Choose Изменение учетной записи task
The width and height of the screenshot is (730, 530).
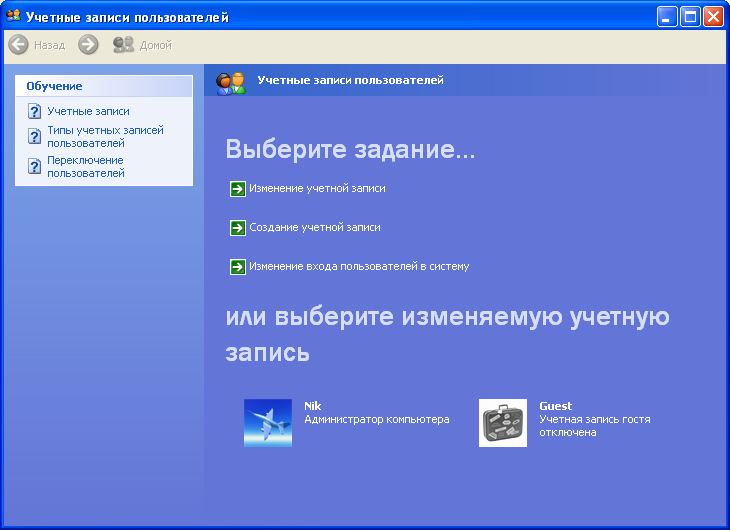pos(317,188)
